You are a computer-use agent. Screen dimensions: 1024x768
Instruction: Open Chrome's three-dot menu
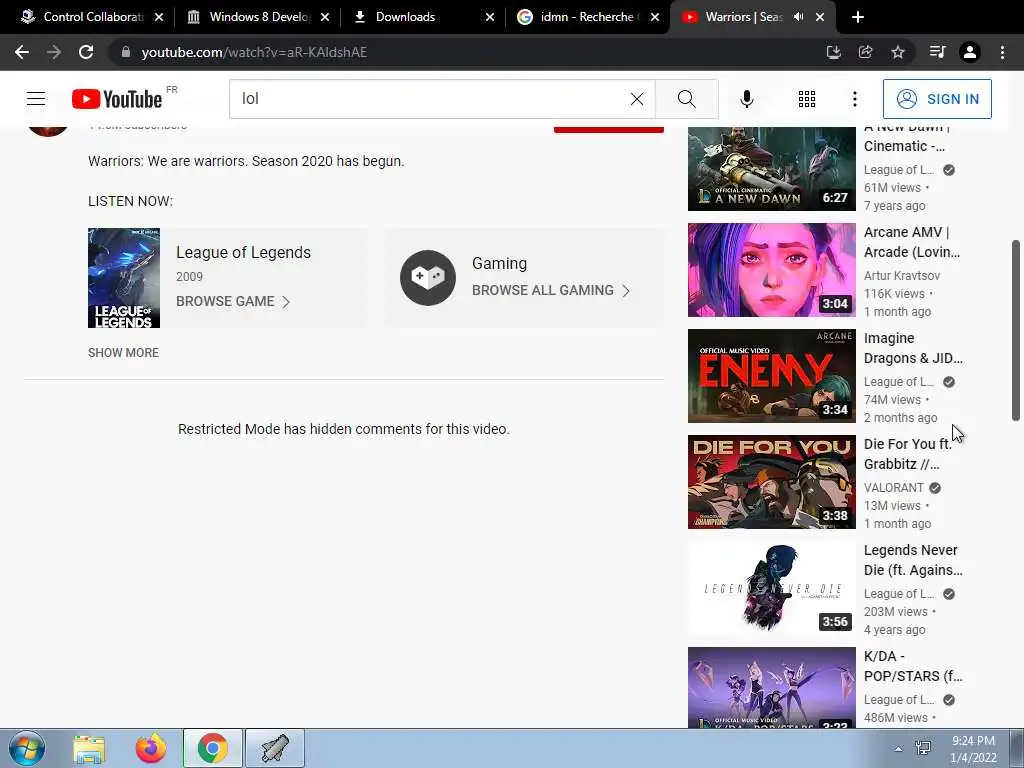[1002, 52]
